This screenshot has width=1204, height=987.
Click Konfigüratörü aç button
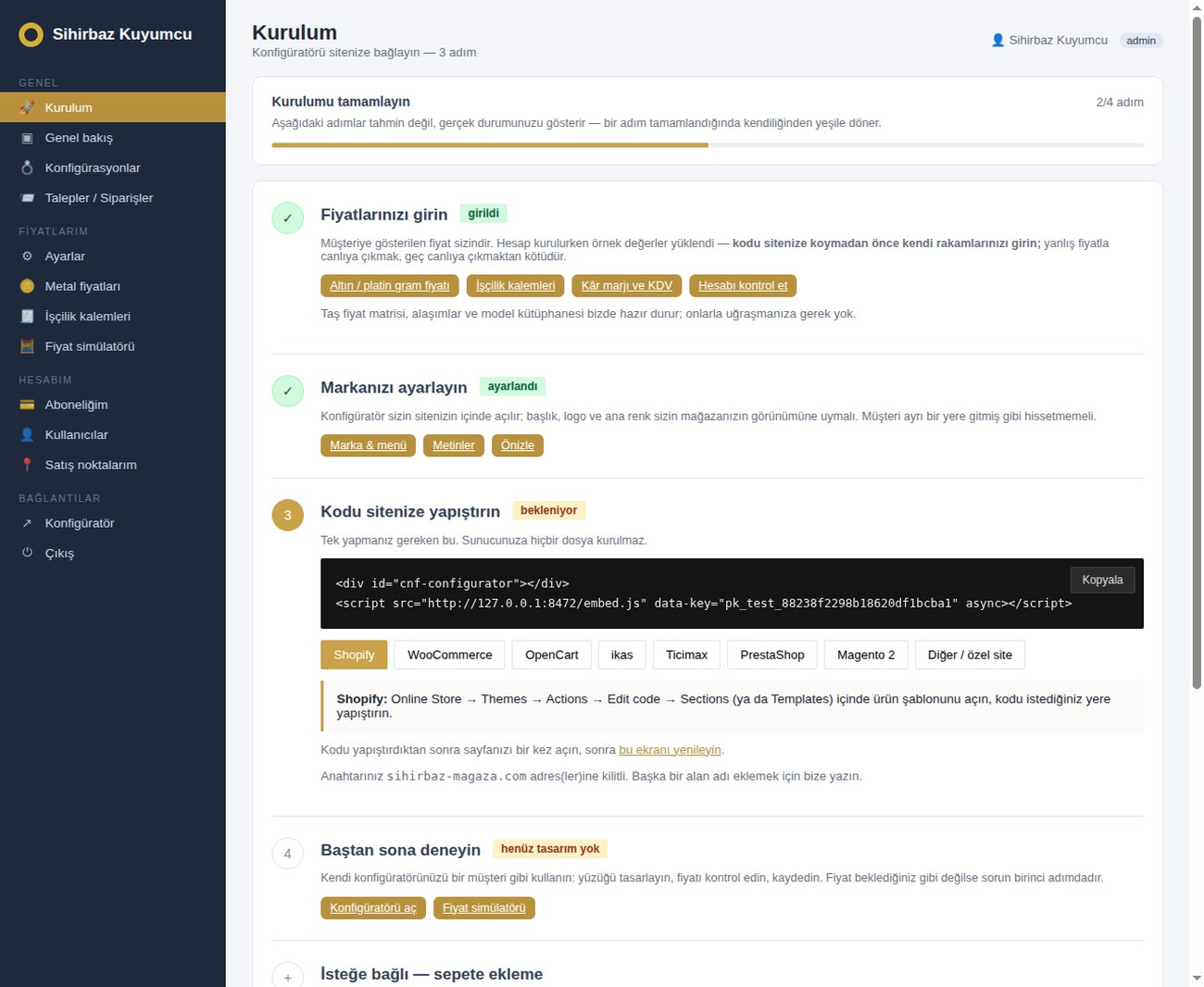point(373,907)
